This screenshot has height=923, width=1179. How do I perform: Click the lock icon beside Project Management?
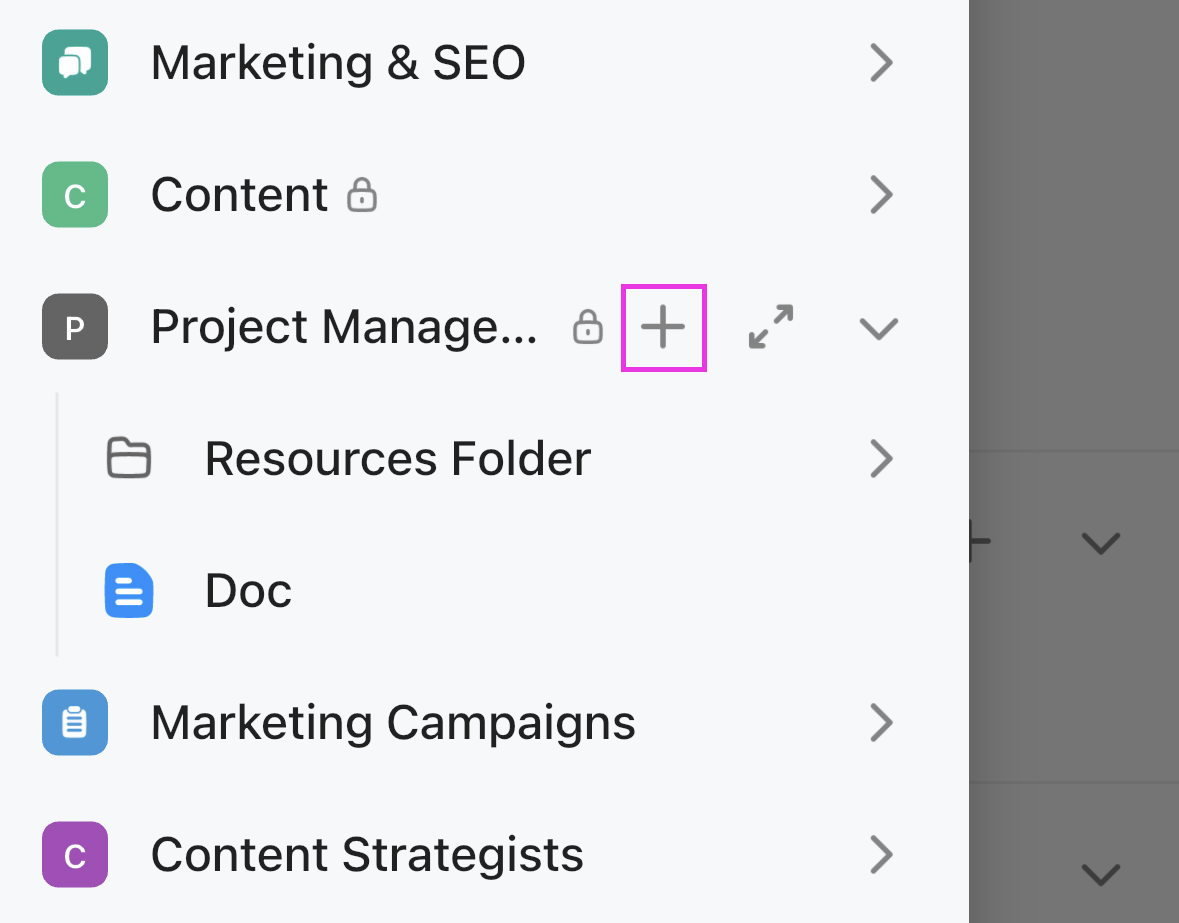(588, 327)
